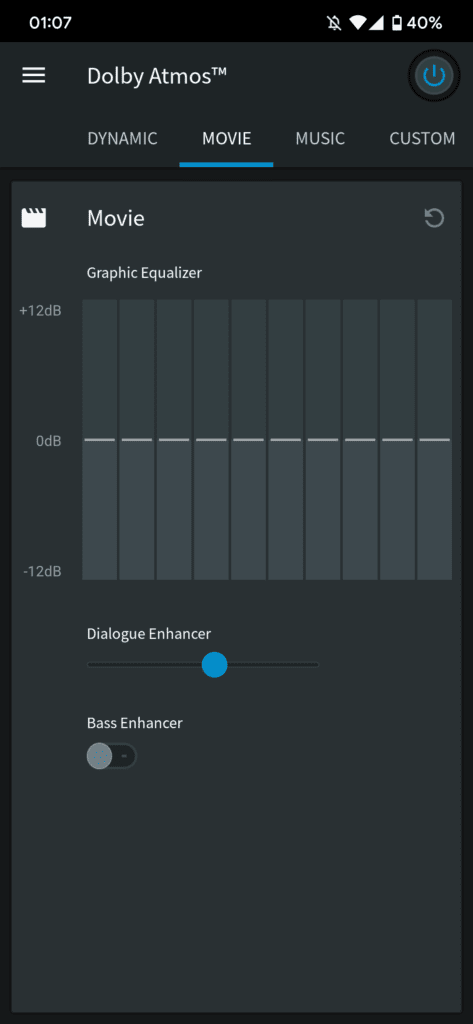
Task: Select the MOVIE tab
Action: [227, 138]
